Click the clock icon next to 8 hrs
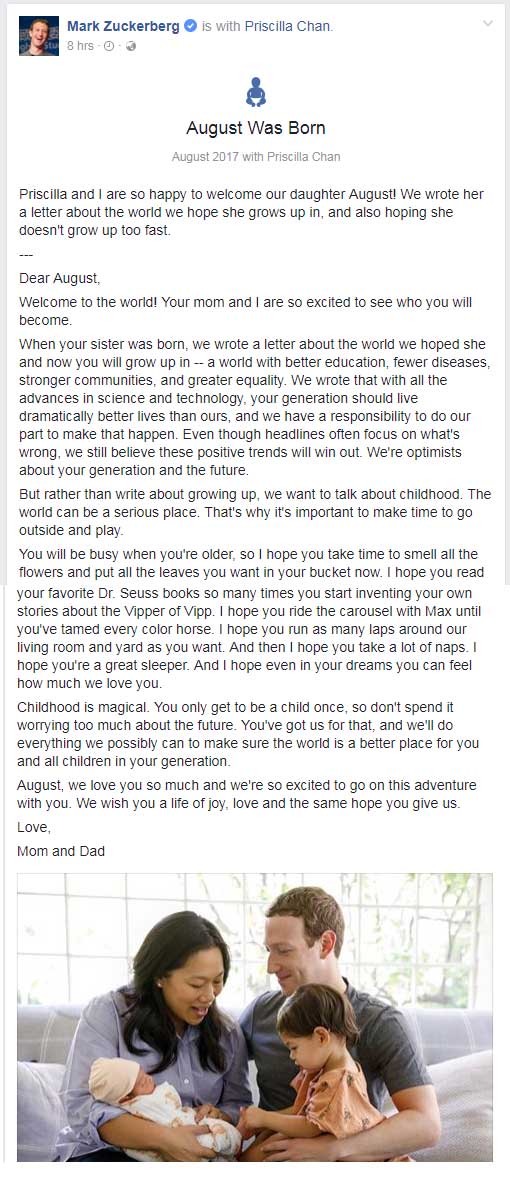The image size is (510, 1185). [x=109, y=46]
